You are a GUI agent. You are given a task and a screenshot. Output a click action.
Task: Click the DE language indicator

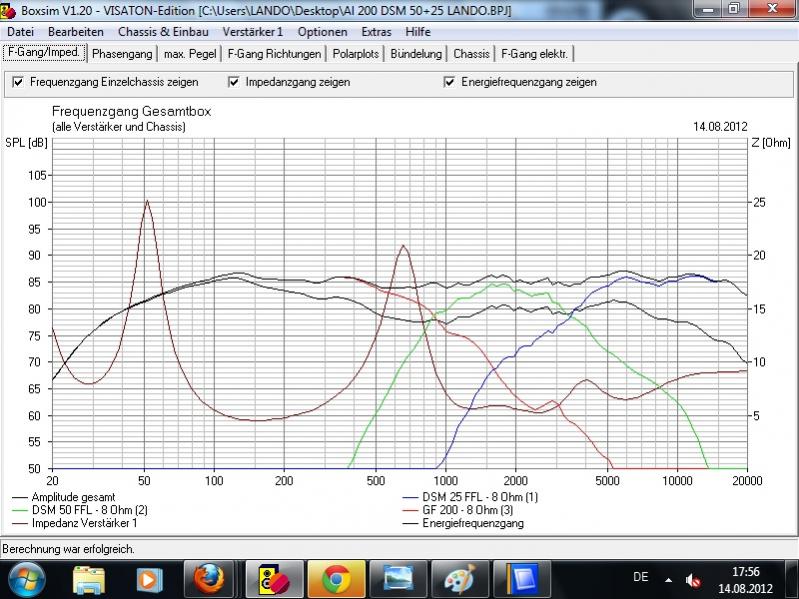pyautogui.click(x=641, y=577)
